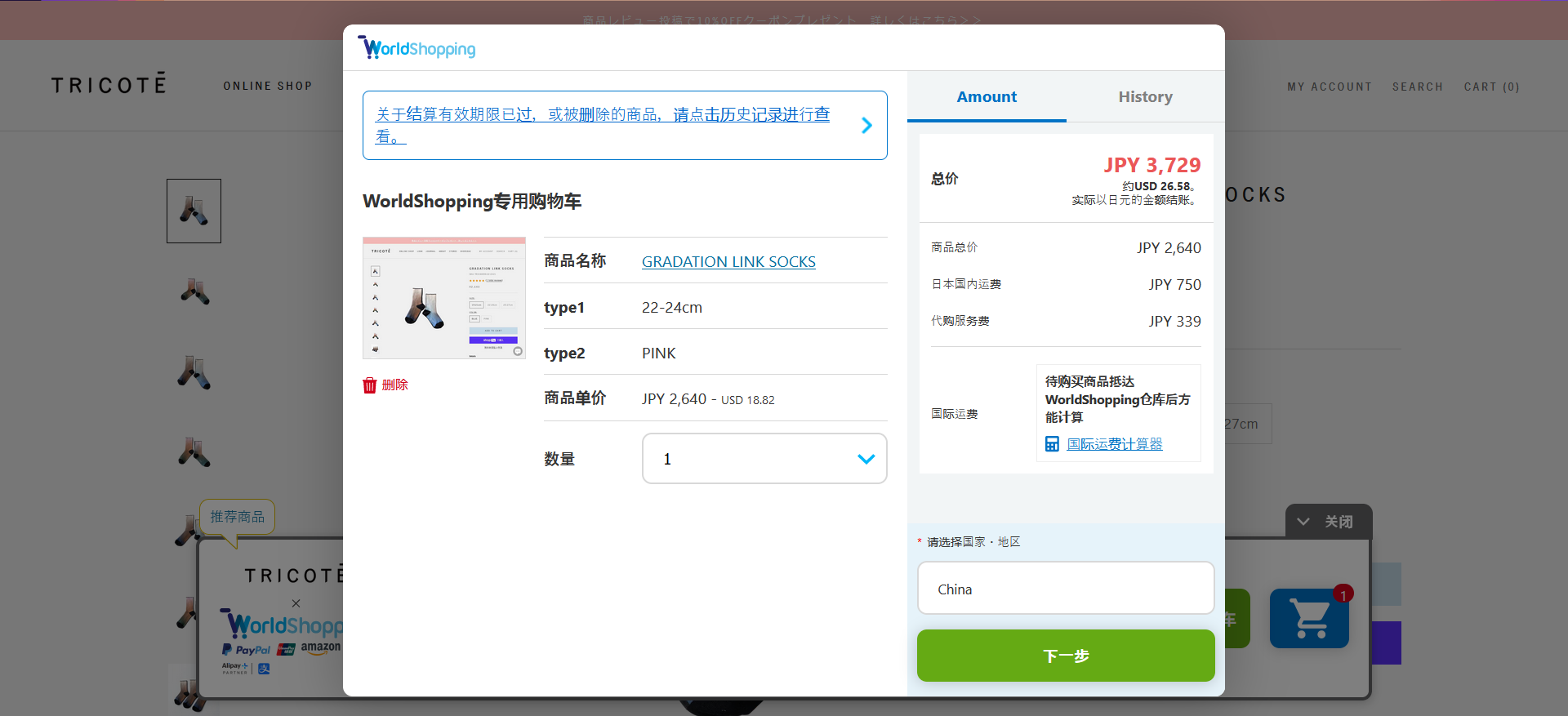Open the international shipping calculator link

[x=1115, y=443]
